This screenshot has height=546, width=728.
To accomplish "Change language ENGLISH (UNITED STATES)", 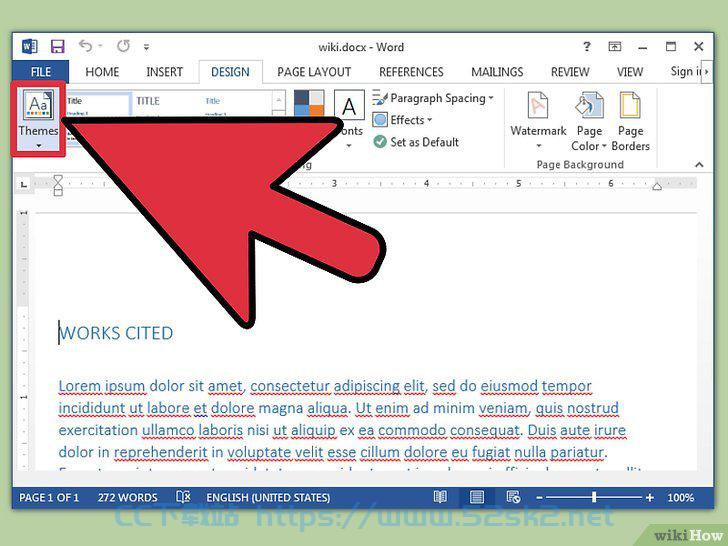I will (268, 498).
